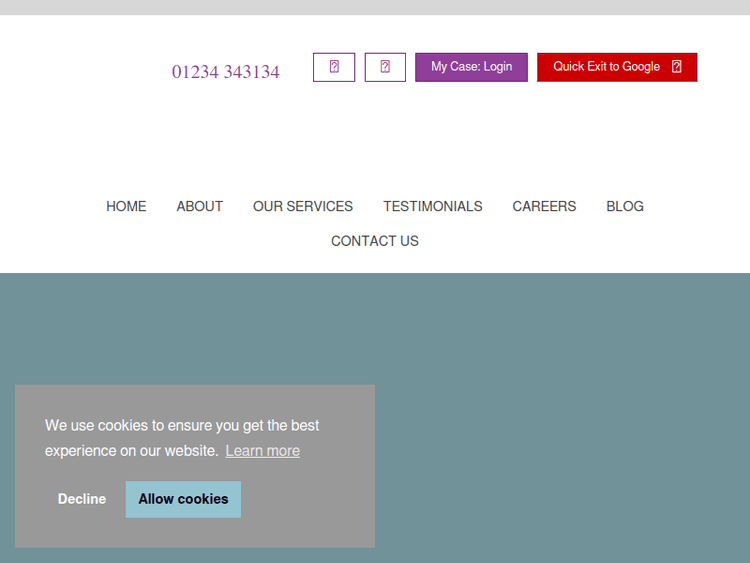Image resolution: width=750 pixels, height=563 pixels.
Task: Open the ABOUT menu item
Action: click(x=200, y=206)
